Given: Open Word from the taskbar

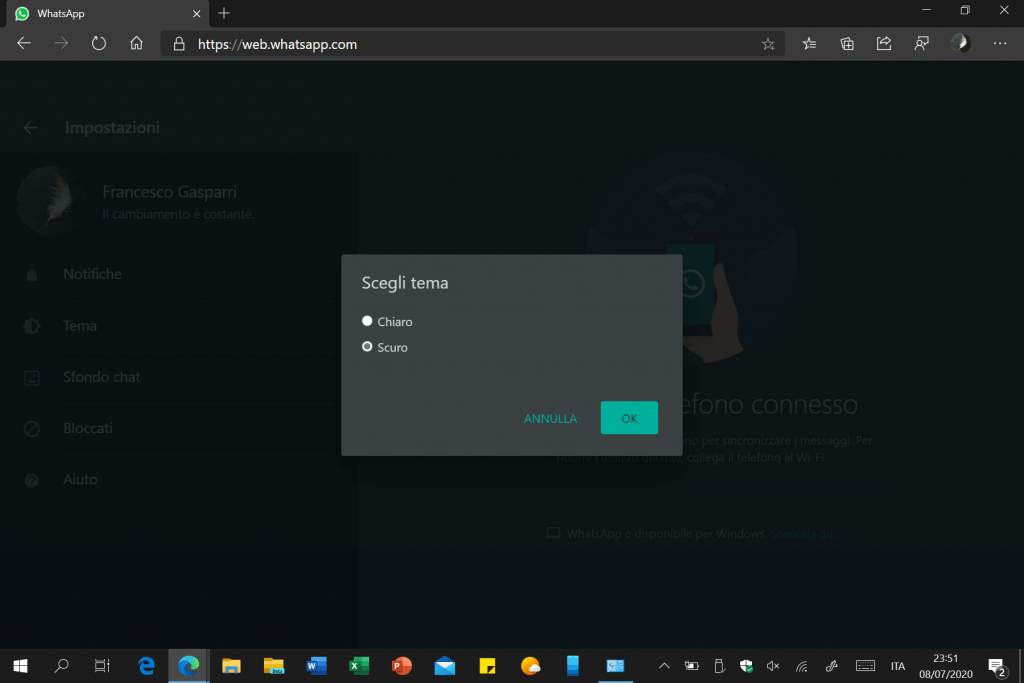Looking at the screenshot, I should click(x=316, y=665).
